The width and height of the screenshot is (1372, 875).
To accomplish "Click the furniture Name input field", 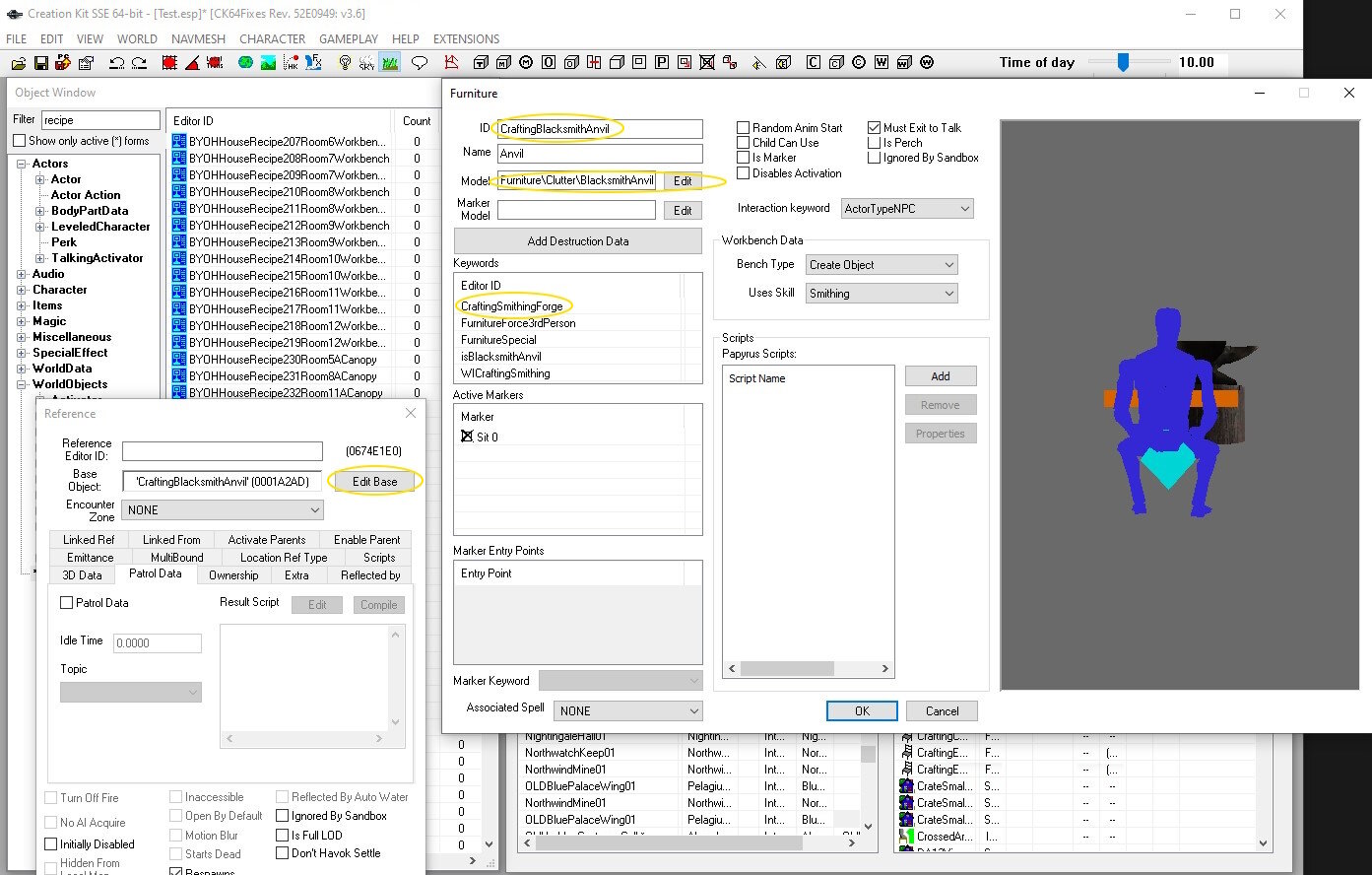I will [x=600, y=154].
